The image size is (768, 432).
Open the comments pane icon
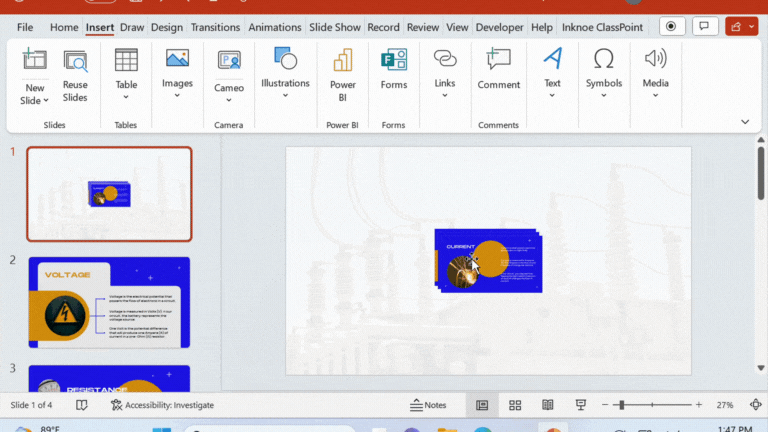tap(704, 26)
